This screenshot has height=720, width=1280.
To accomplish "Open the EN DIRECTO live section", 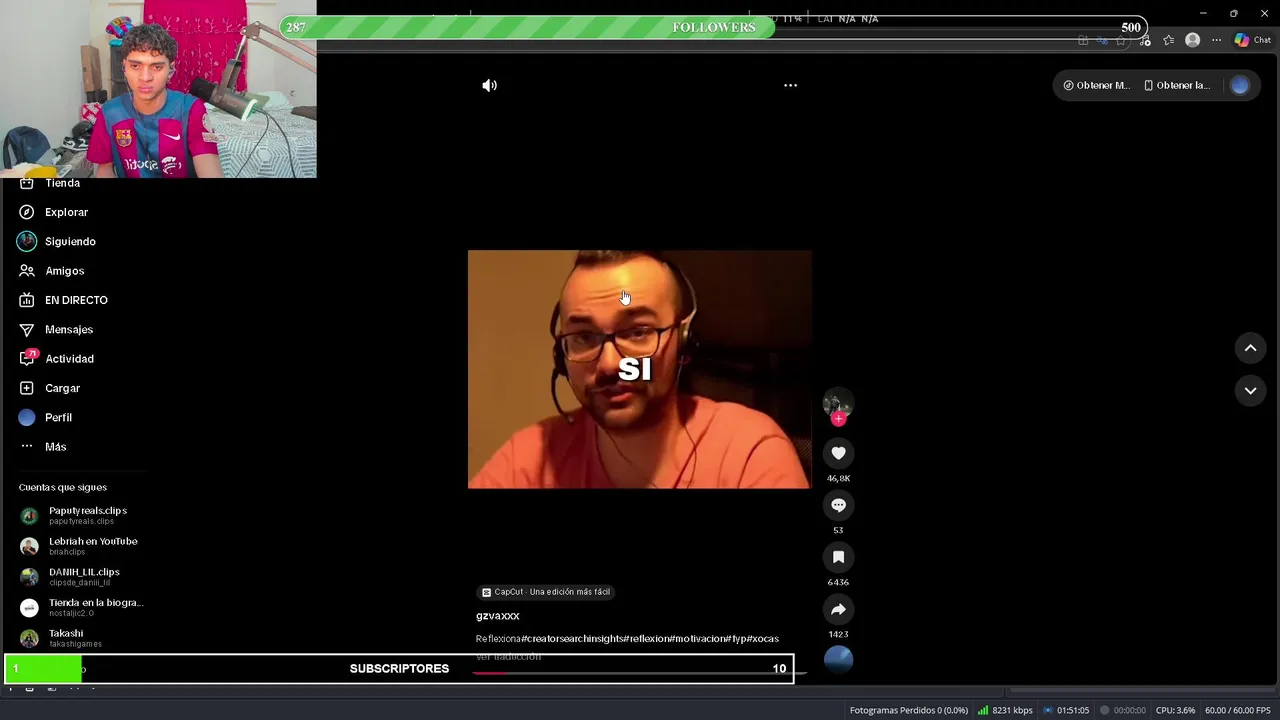I will [x=63, y=300].
